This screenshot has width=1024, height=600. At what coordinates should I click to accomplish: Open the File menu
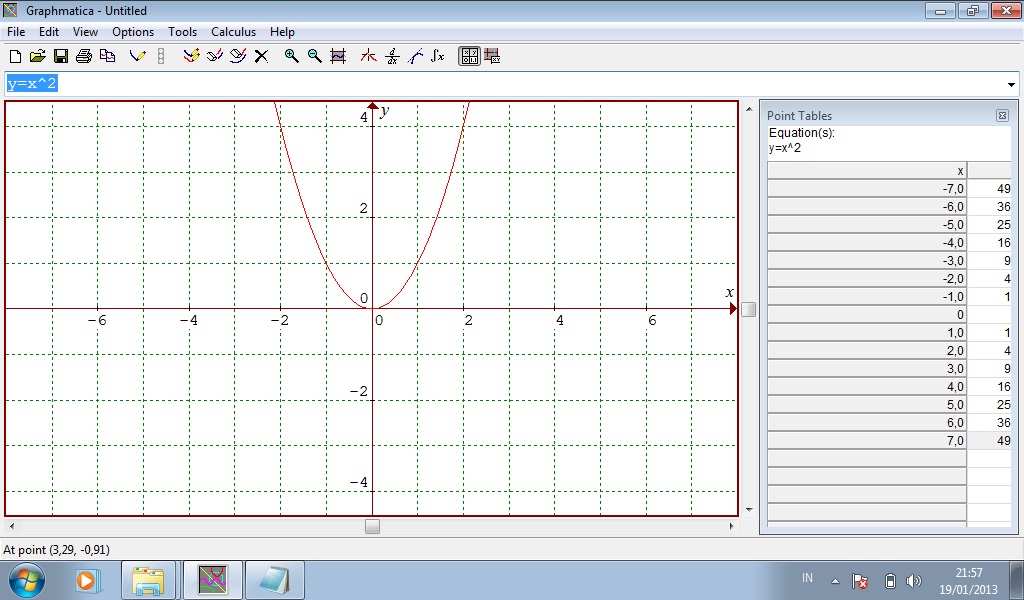tap(16, 31)
